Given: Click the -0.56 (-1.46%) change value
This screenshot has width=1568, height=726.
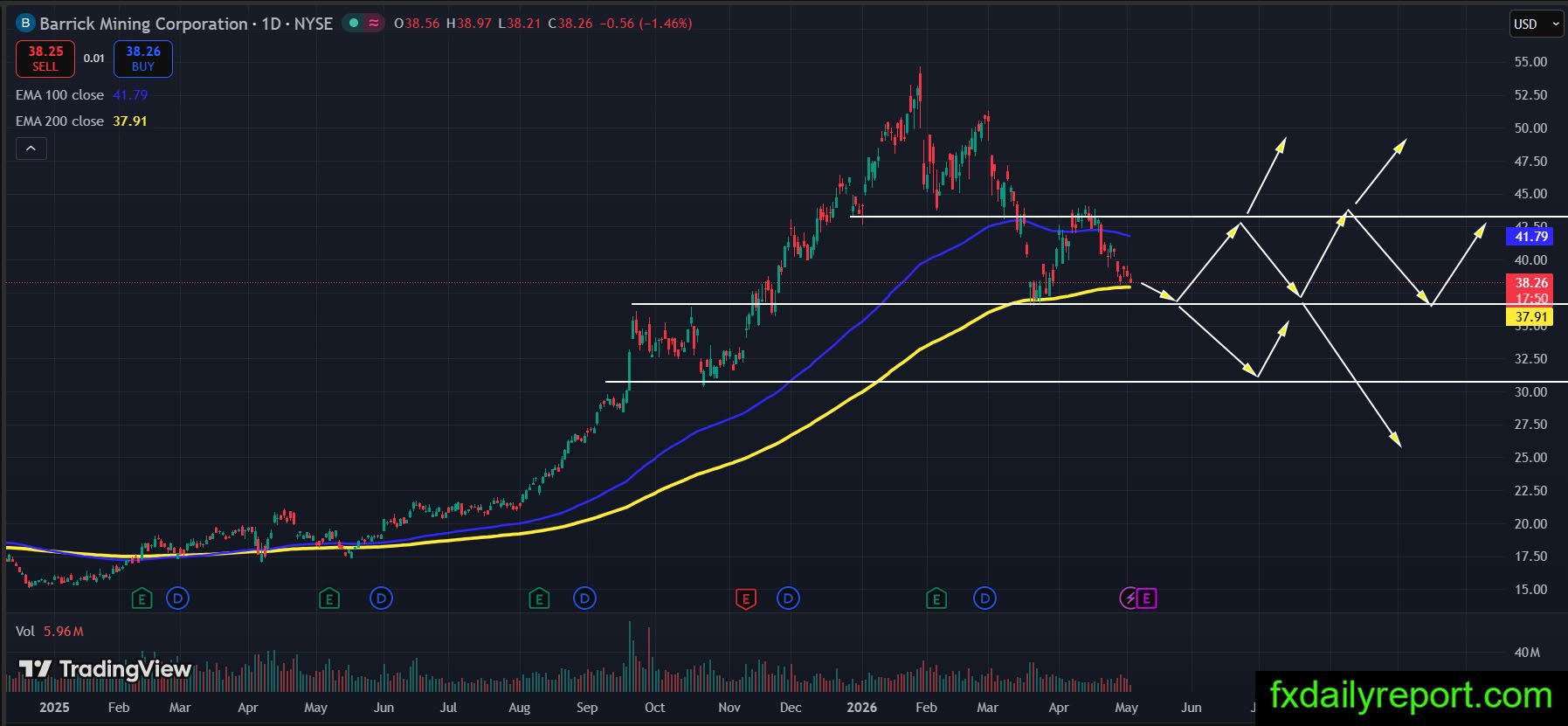Looking at the screenshot, I should (646, 24).
